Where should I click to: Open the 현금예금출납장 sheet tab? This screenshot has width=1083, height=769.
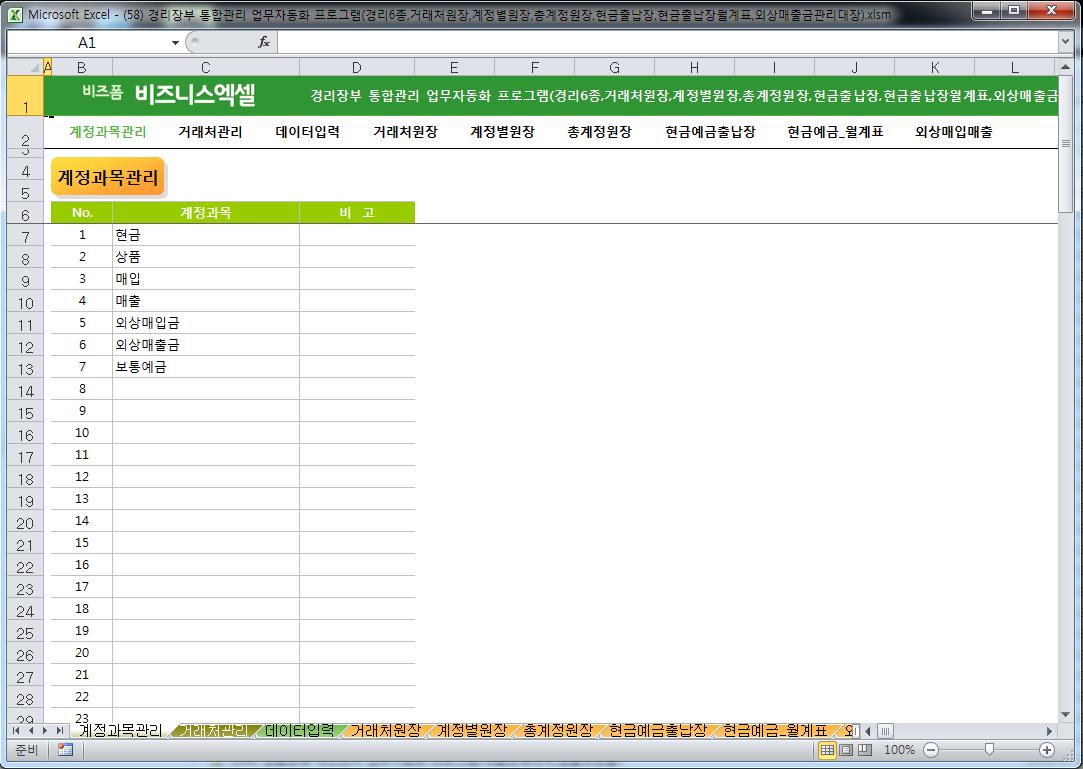click(x=658, y=730)
